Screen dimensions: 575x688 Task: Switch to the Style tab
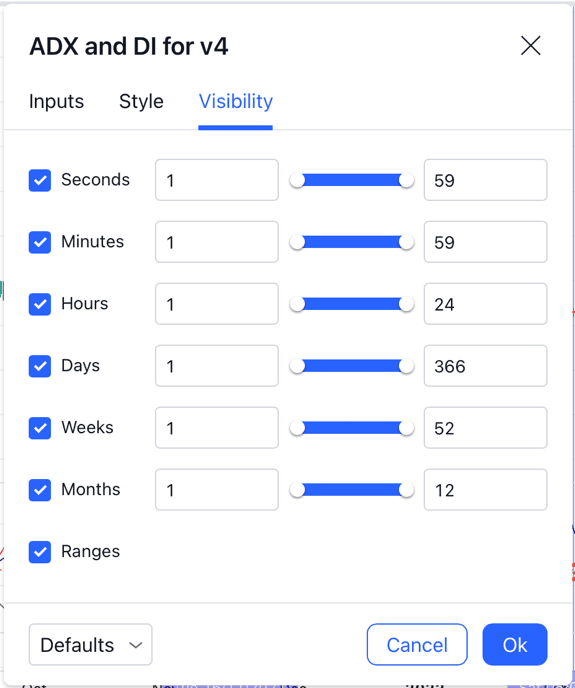[x=141, y=101]
